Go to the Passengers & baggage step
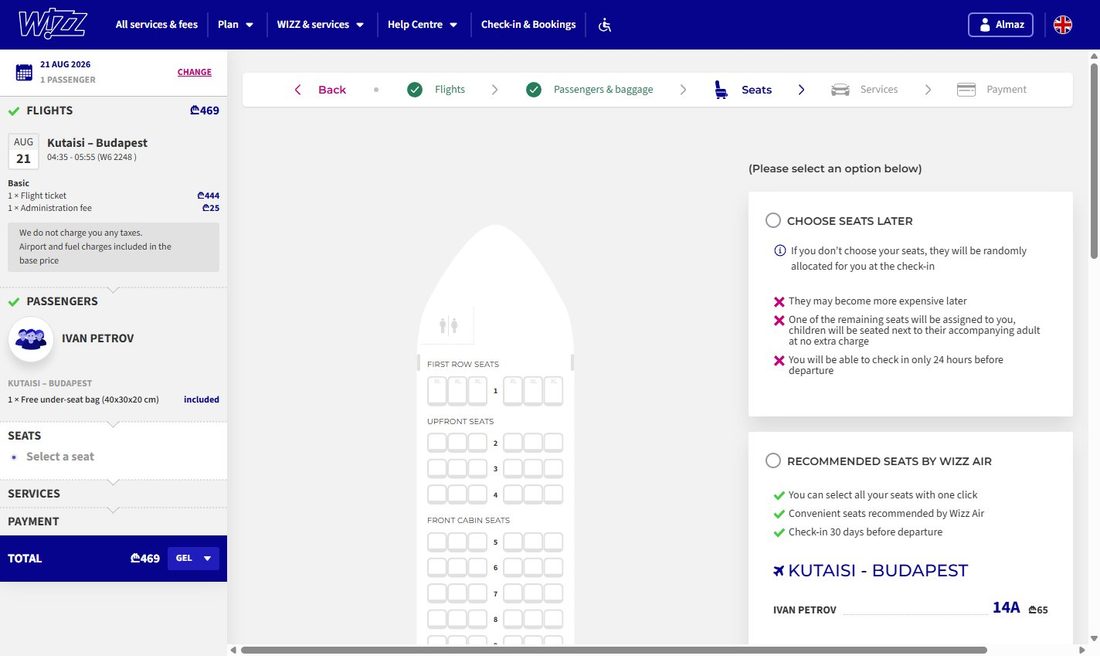The width and height of the screenshot is (1100, 656). coord(603,90)
